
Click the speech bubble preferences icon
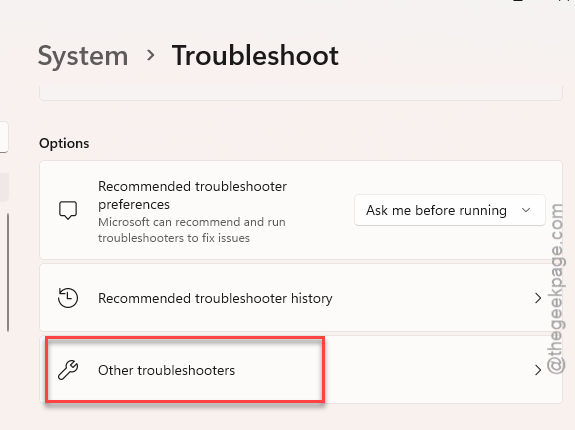68,210
